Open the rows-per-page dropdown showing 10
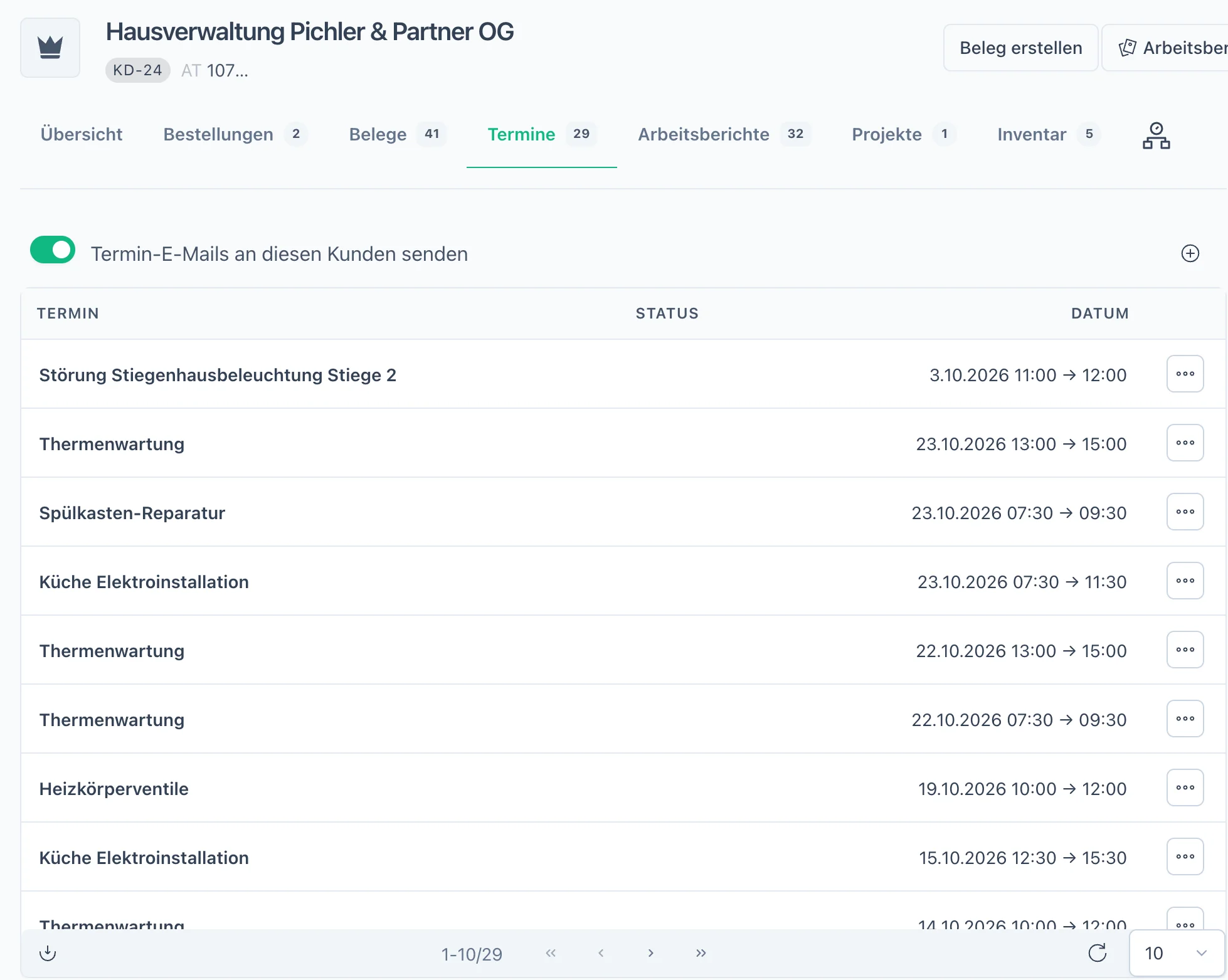The width and height of the screenshot is (1228, 980). pyautogui.click(x=1177, y=953)
